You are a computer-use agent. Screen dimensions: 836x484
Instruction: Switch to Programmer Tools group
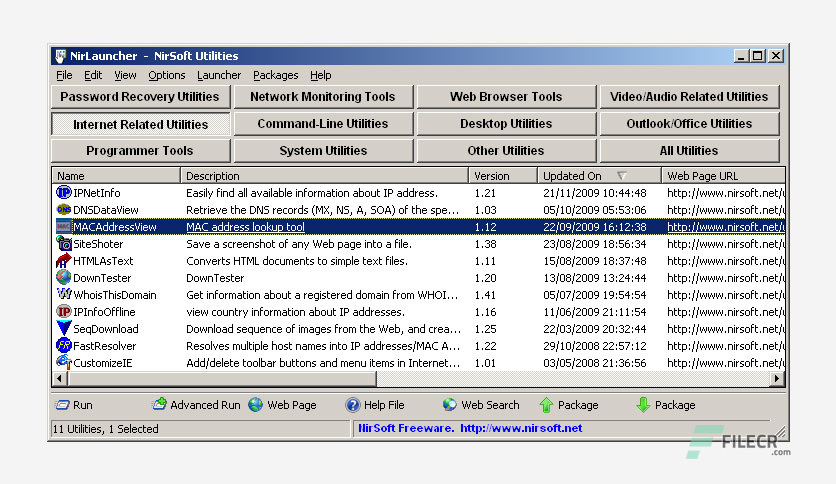pyautogui.click(x=141, y=151)
